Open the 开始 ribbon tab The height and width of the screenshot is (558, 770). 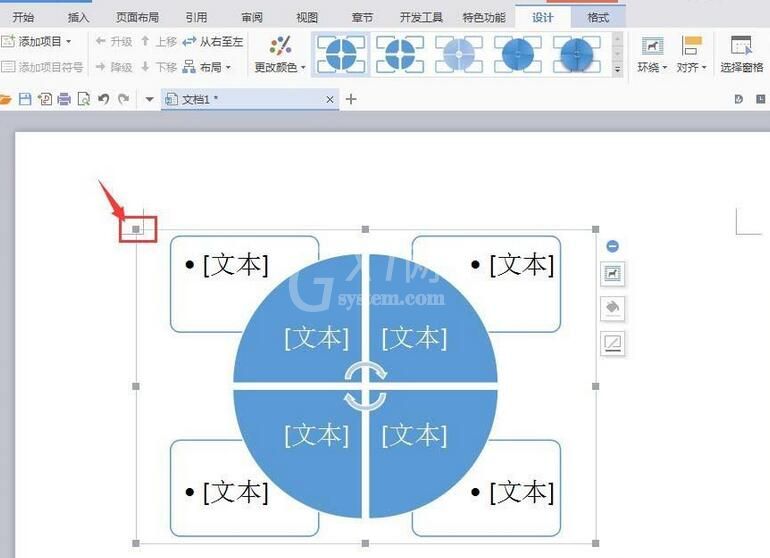pyautogui.click(x=23, y=18)
